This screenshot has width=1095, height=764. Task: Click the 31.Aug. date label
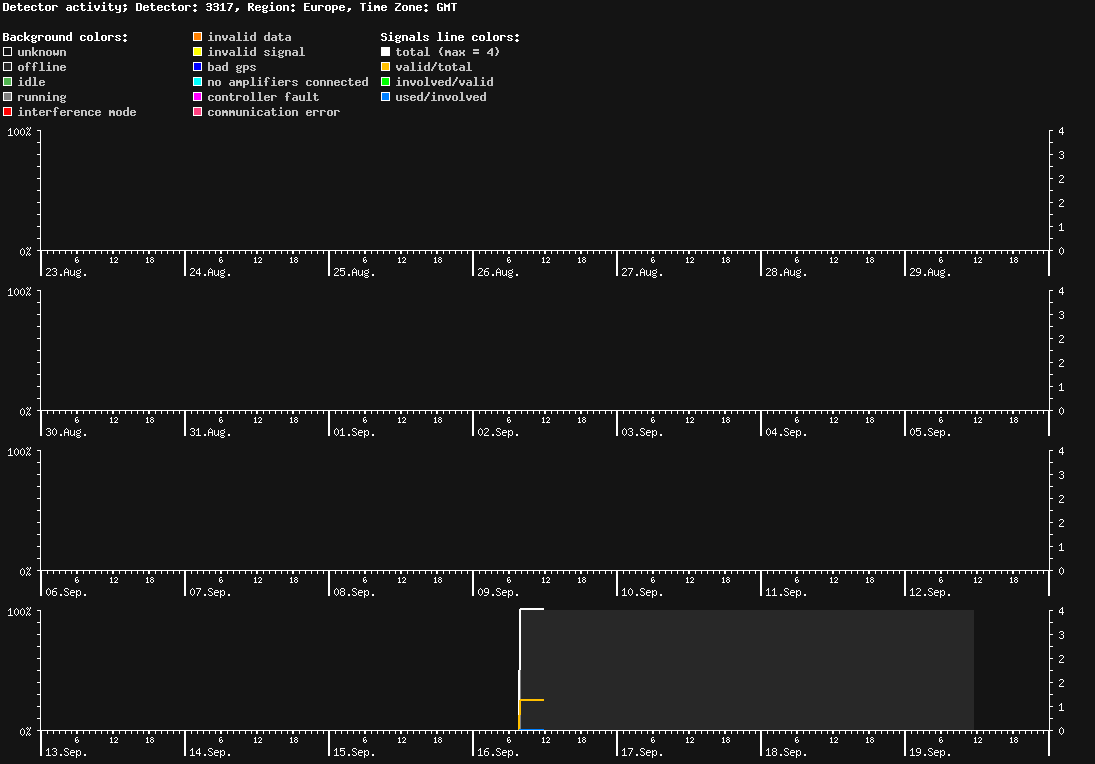coord(210,432)
